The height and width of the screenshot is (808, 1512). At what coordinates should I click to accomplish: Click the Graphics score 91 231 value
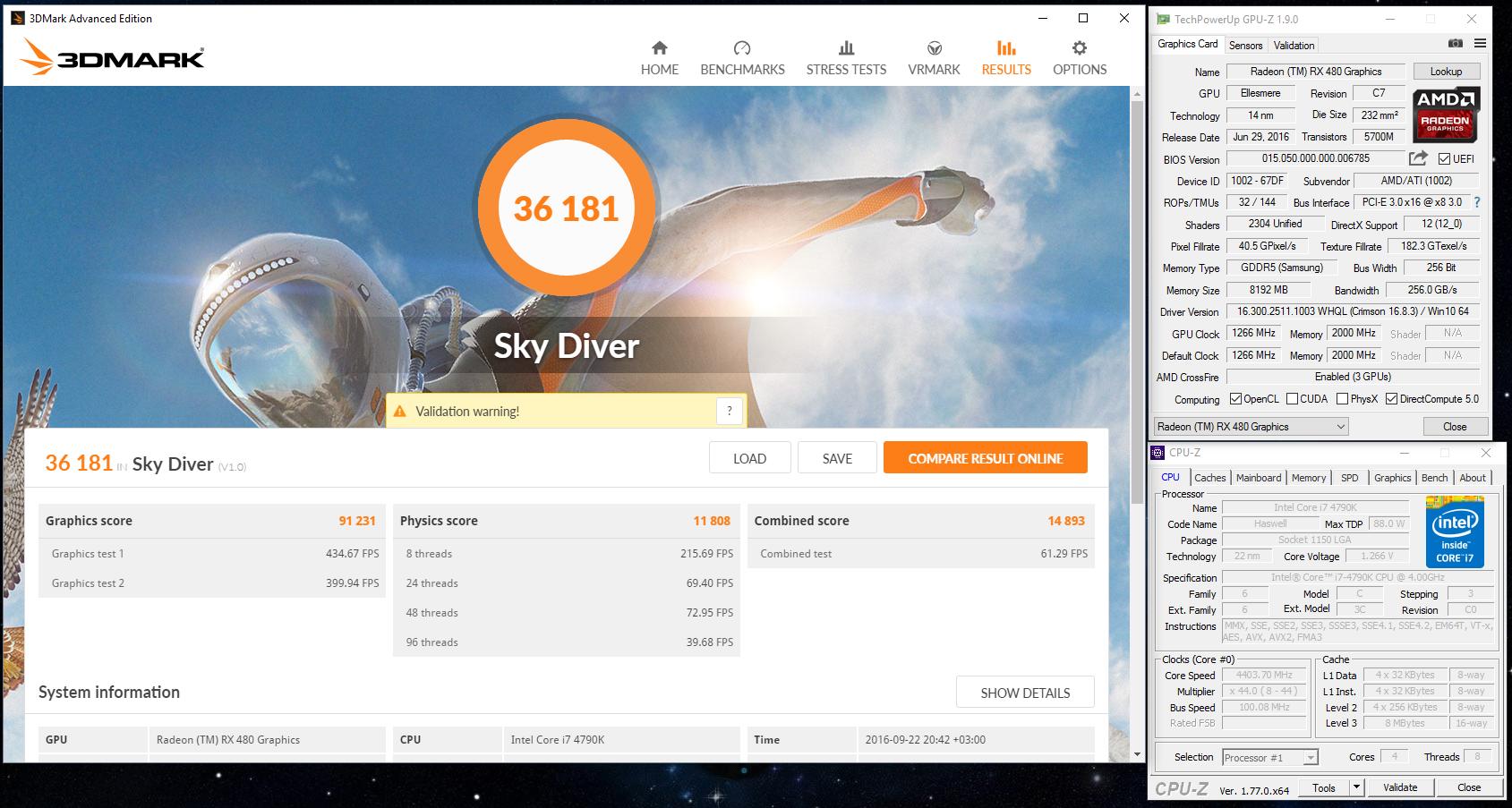(357, 521)
